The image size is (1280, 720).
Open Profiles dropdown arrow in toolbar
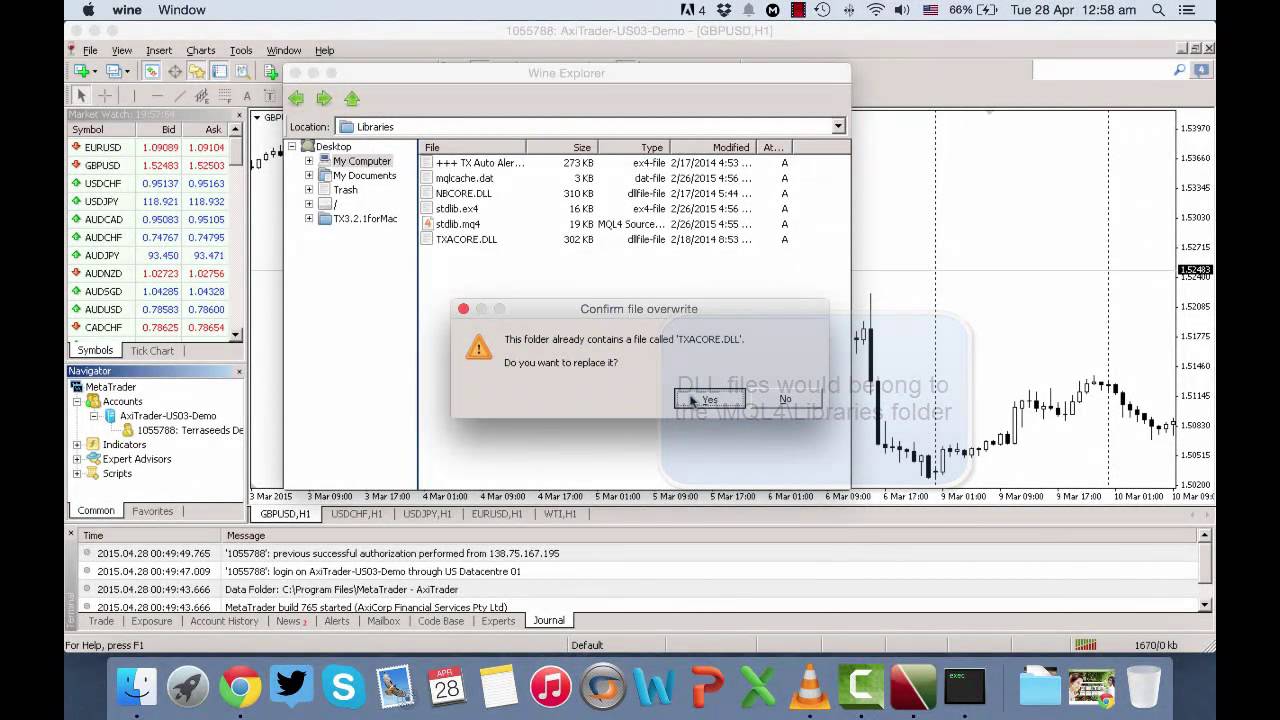(128, 71)
